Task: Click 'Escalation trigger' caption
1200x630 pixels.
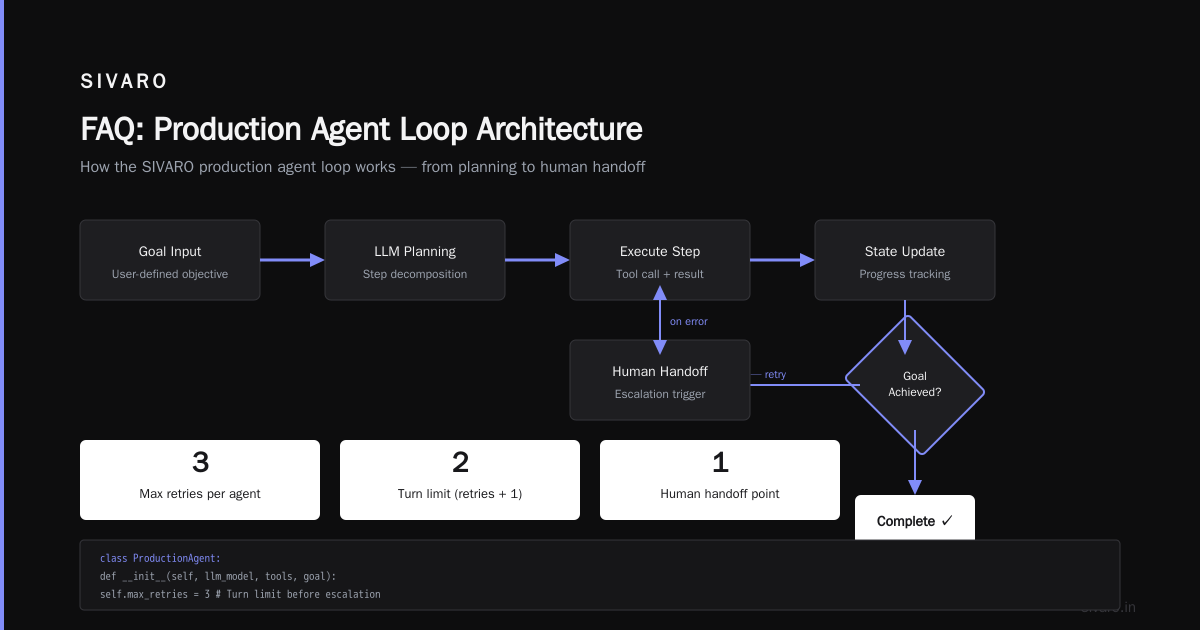Action: [x=660, y=394]
